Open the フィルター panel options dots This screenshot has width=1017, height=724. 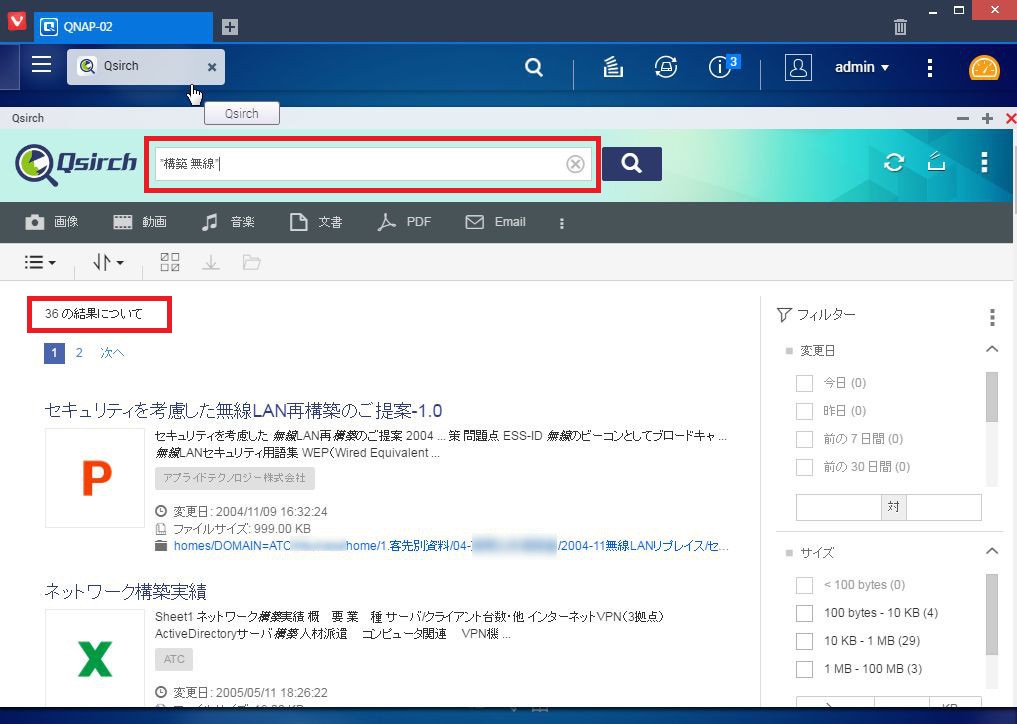point(992,317)
